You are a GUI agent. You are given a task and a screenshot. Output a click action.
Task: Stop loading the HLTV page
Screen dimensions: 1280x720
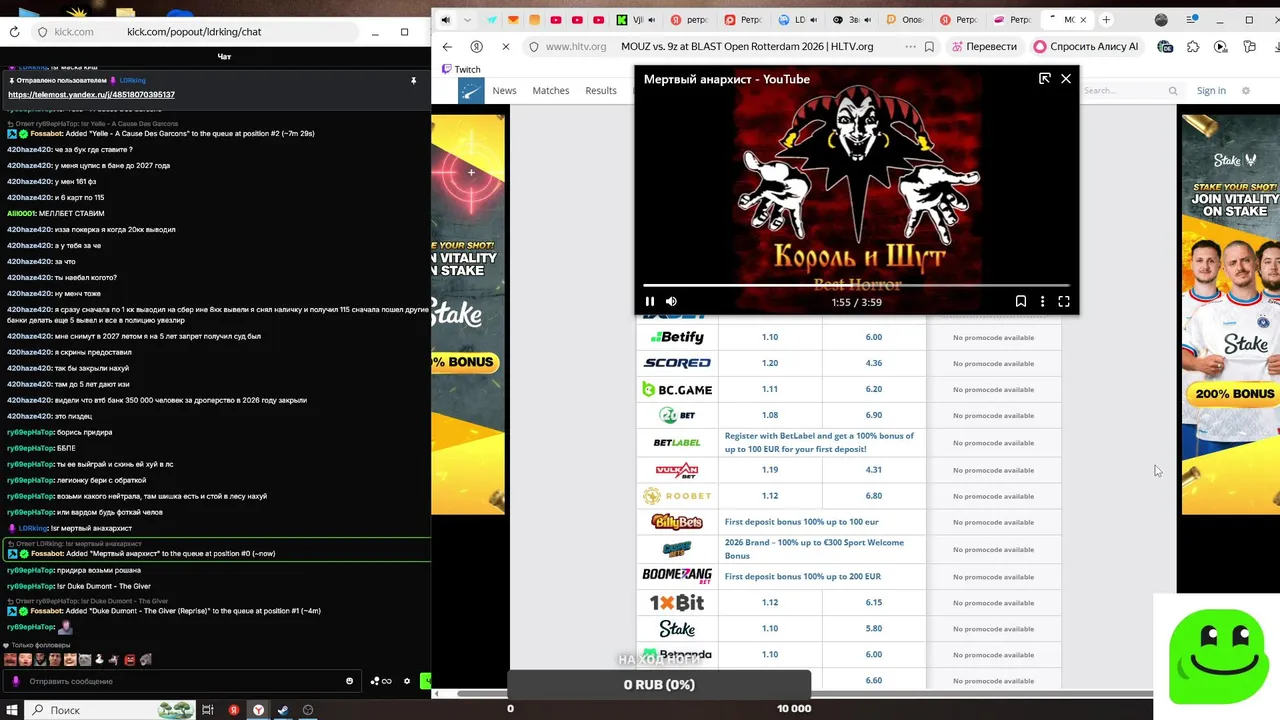[505, 46]
